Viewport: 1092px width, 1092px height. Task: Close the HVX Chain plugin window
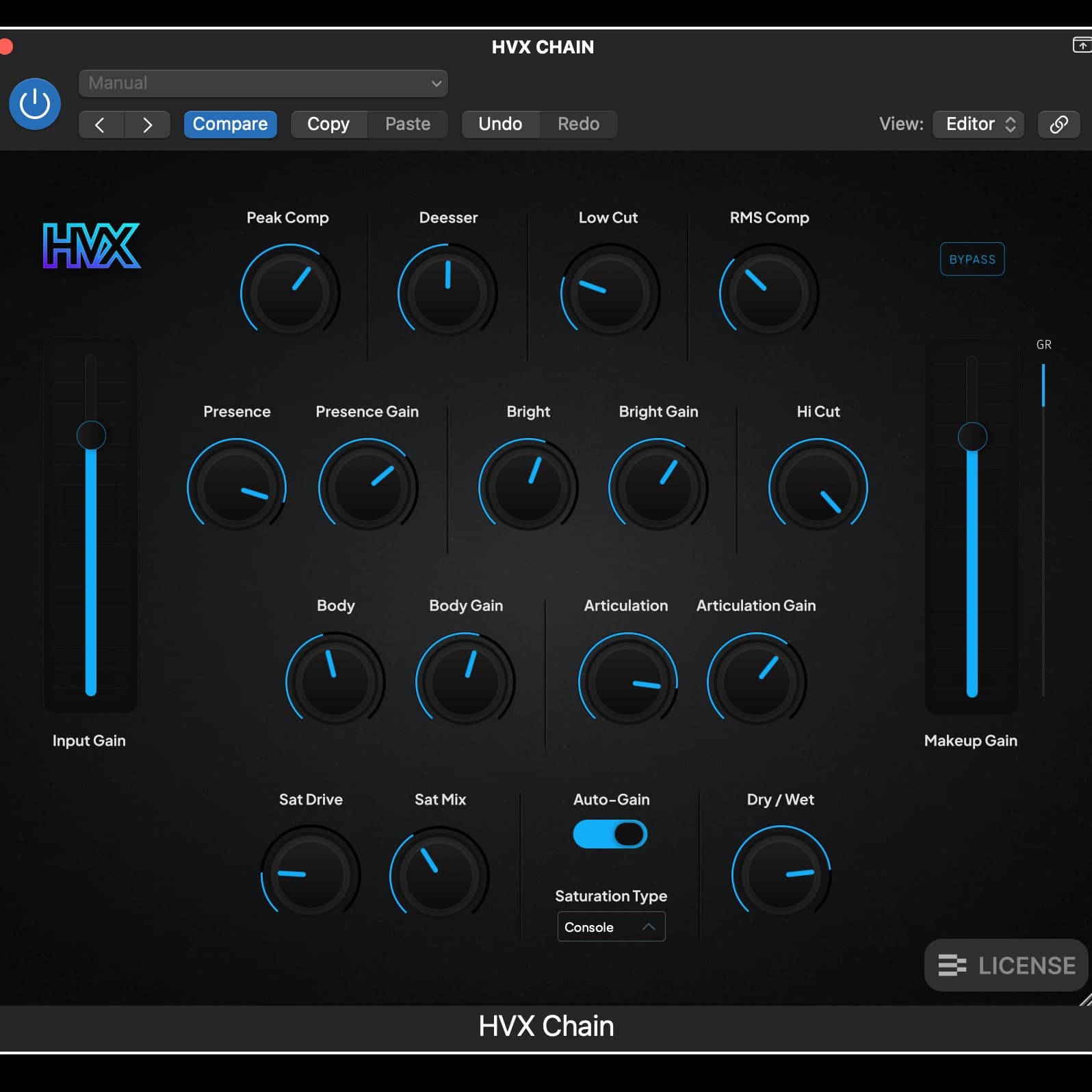5,47
